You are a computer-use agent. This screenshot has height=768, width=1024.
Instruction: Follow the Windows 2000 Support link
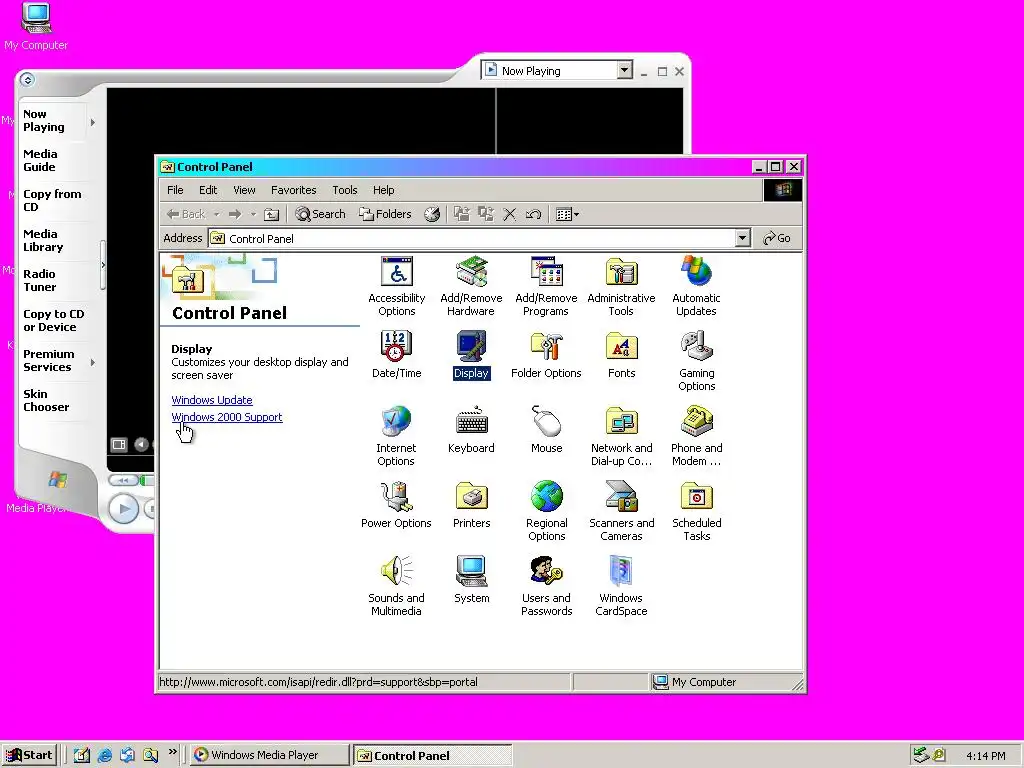(x=227, y=417)
